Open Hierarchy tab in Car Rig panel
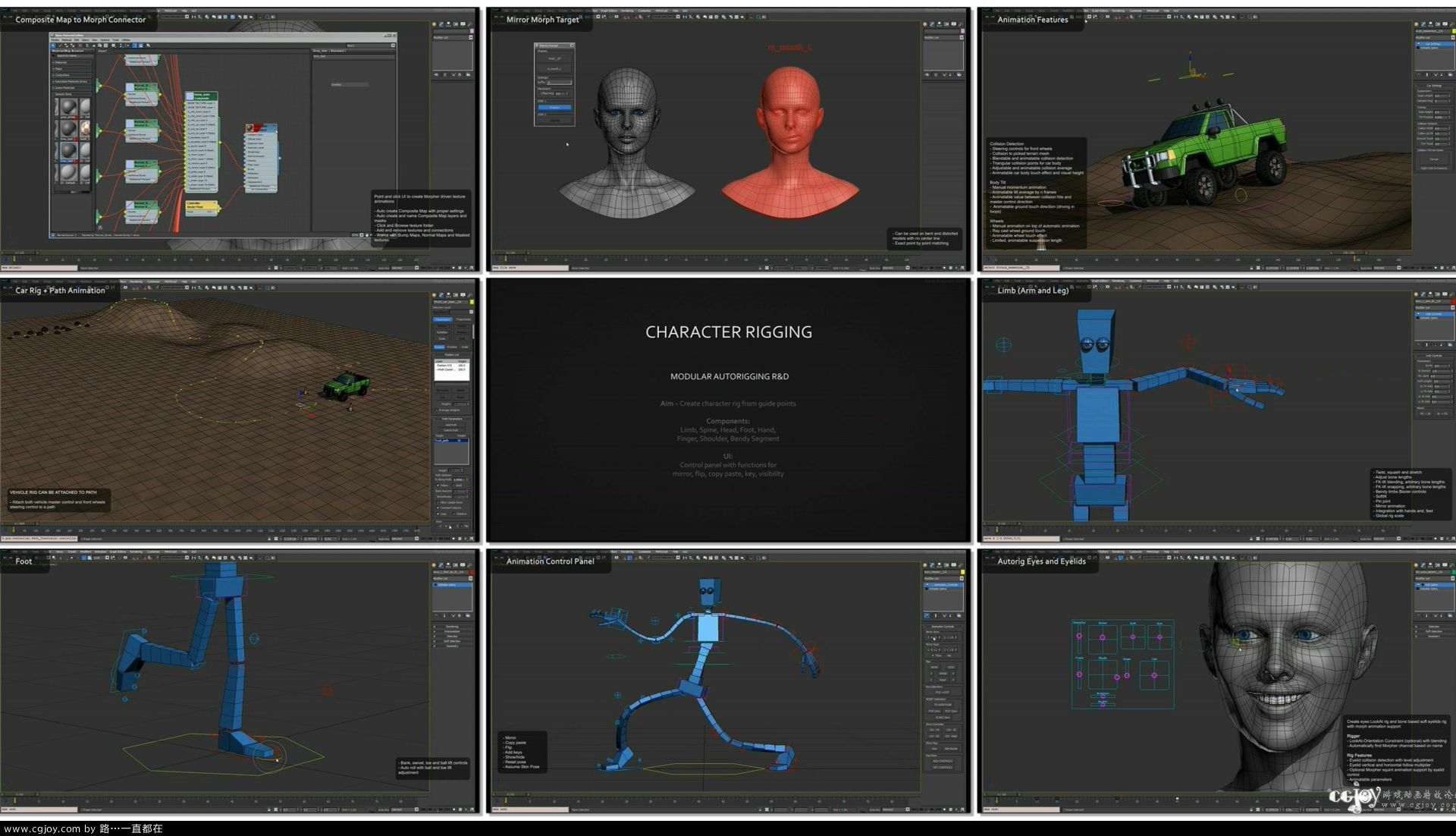The width and height of the screenshot is (1456, 836). coord(447,295)
